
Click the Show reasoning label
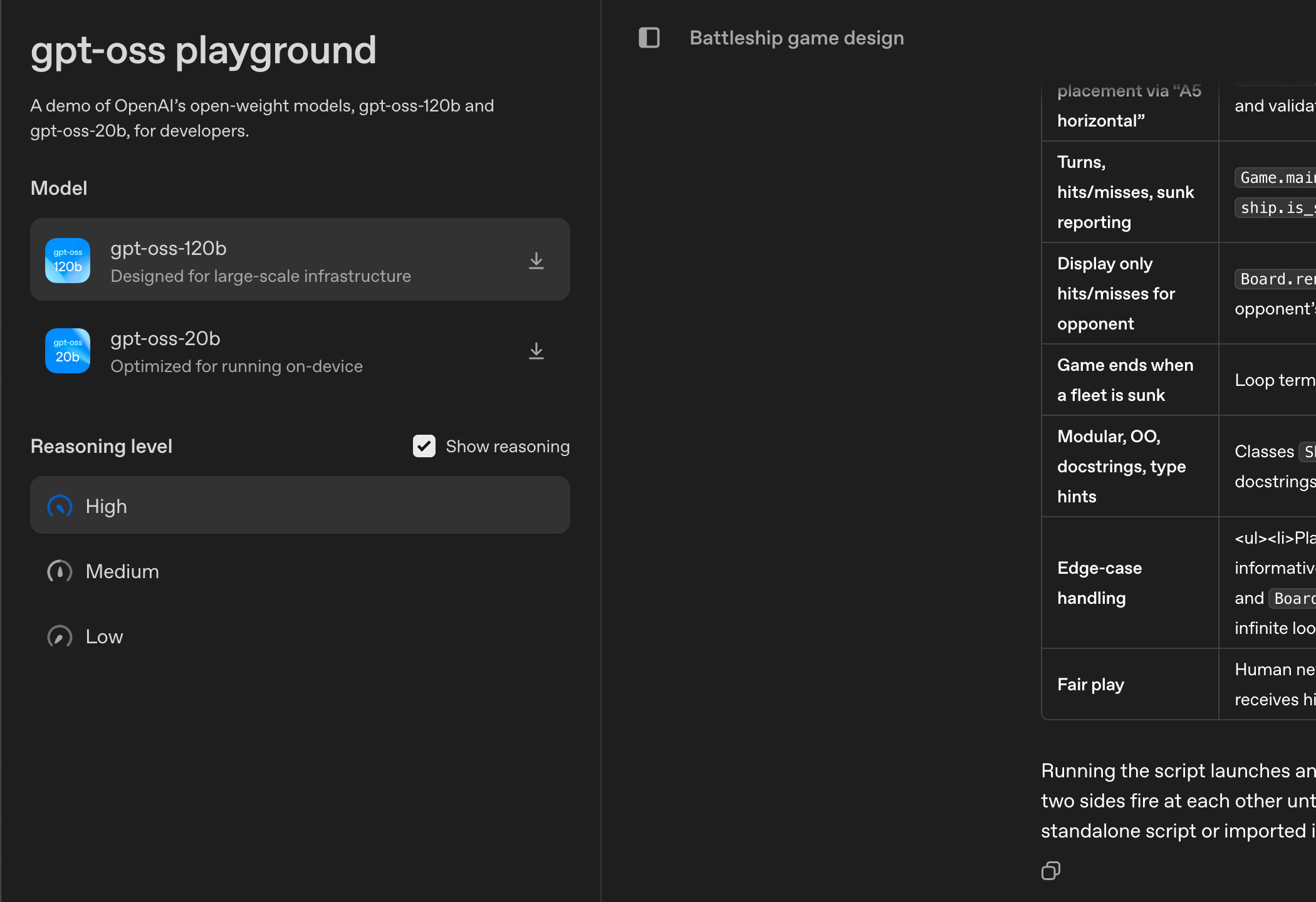(508, 446)
